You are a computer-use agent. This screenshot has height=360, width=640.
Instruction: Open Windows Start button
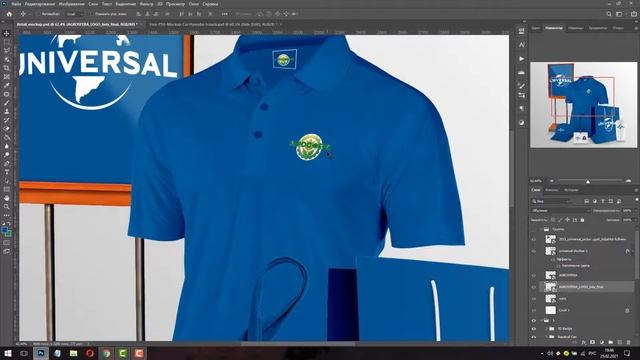7,353
